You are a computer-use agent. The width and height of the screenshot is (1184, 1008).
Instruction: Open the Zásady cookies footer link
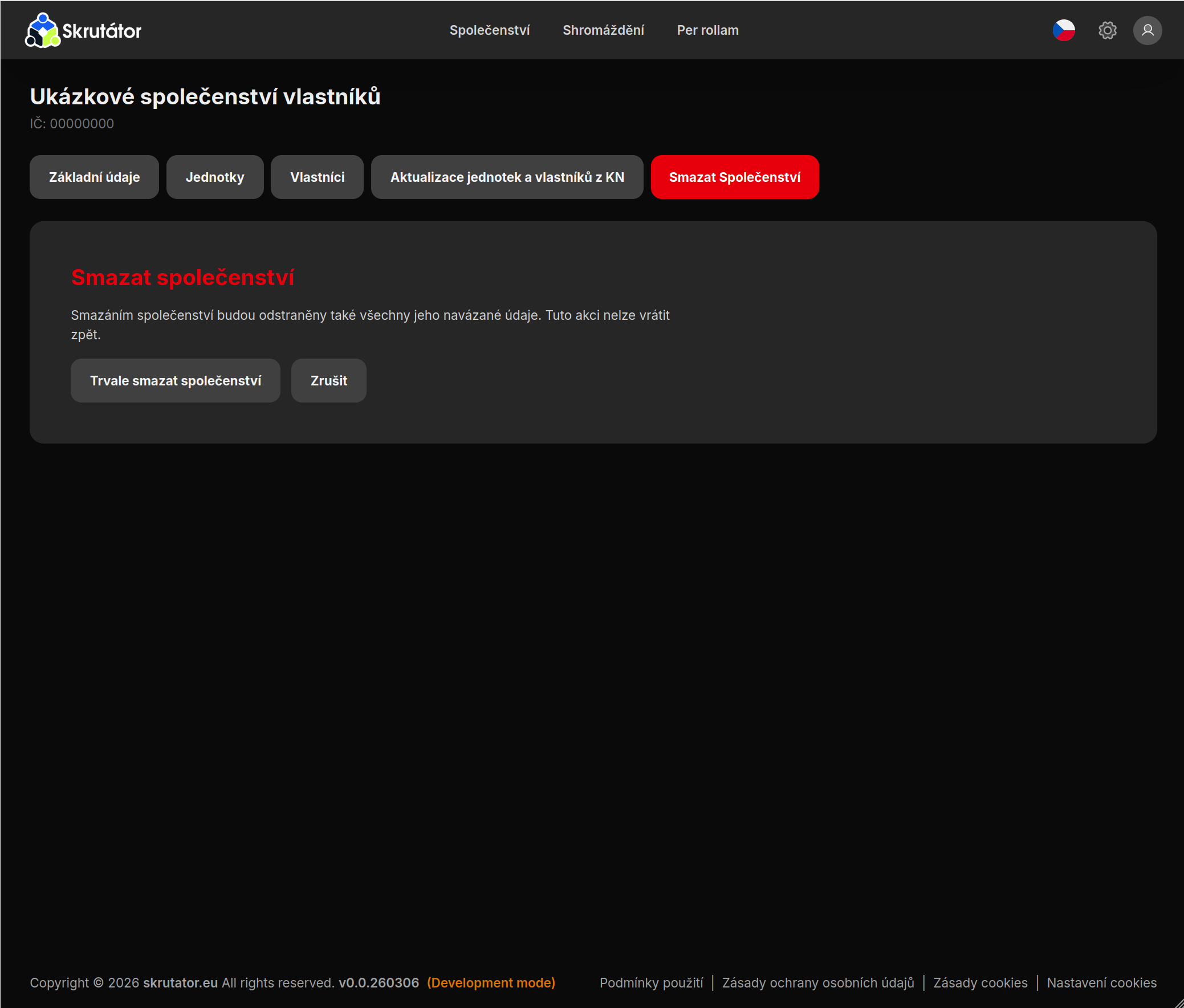(980, 982)
